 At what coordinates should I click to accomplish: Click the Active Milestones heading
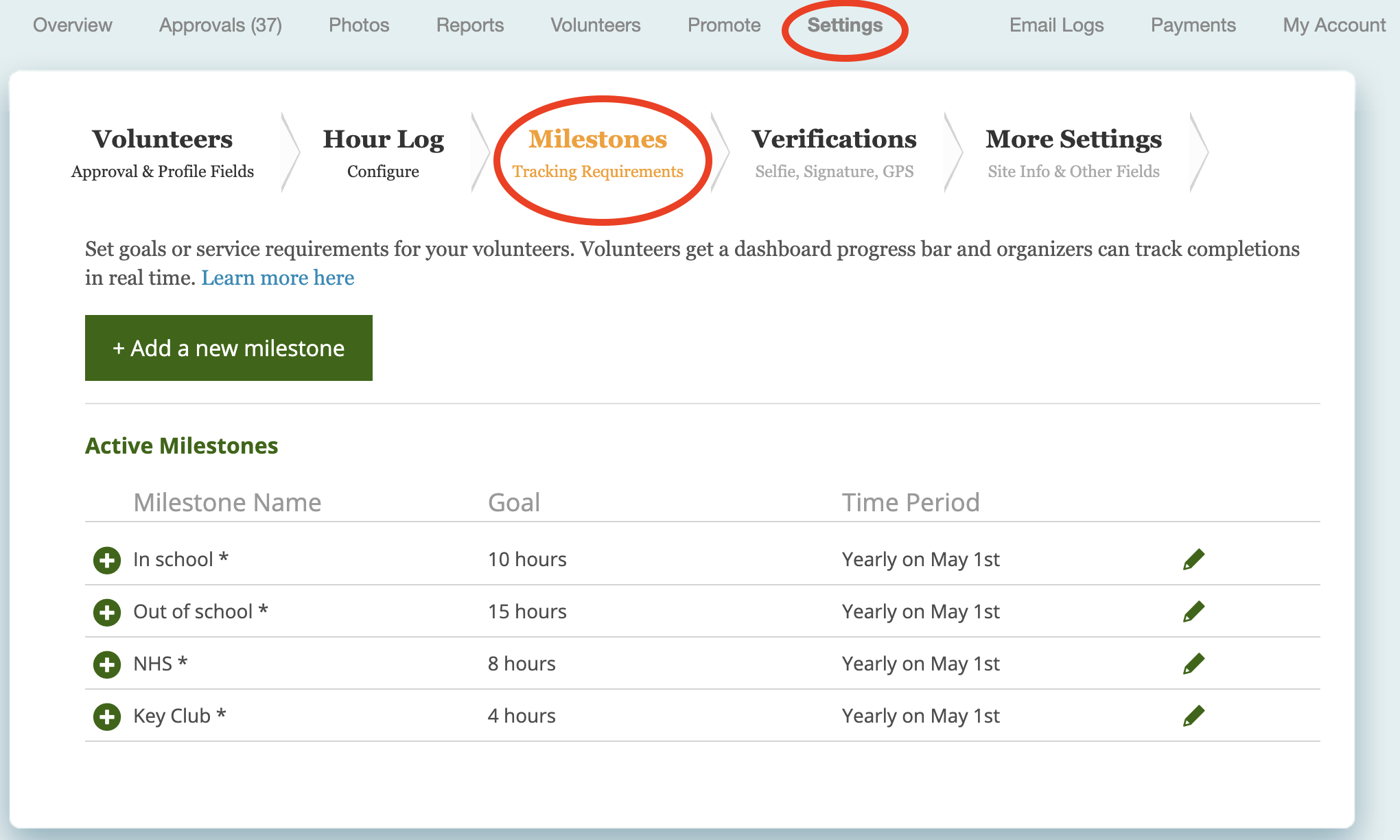(182, 446)
